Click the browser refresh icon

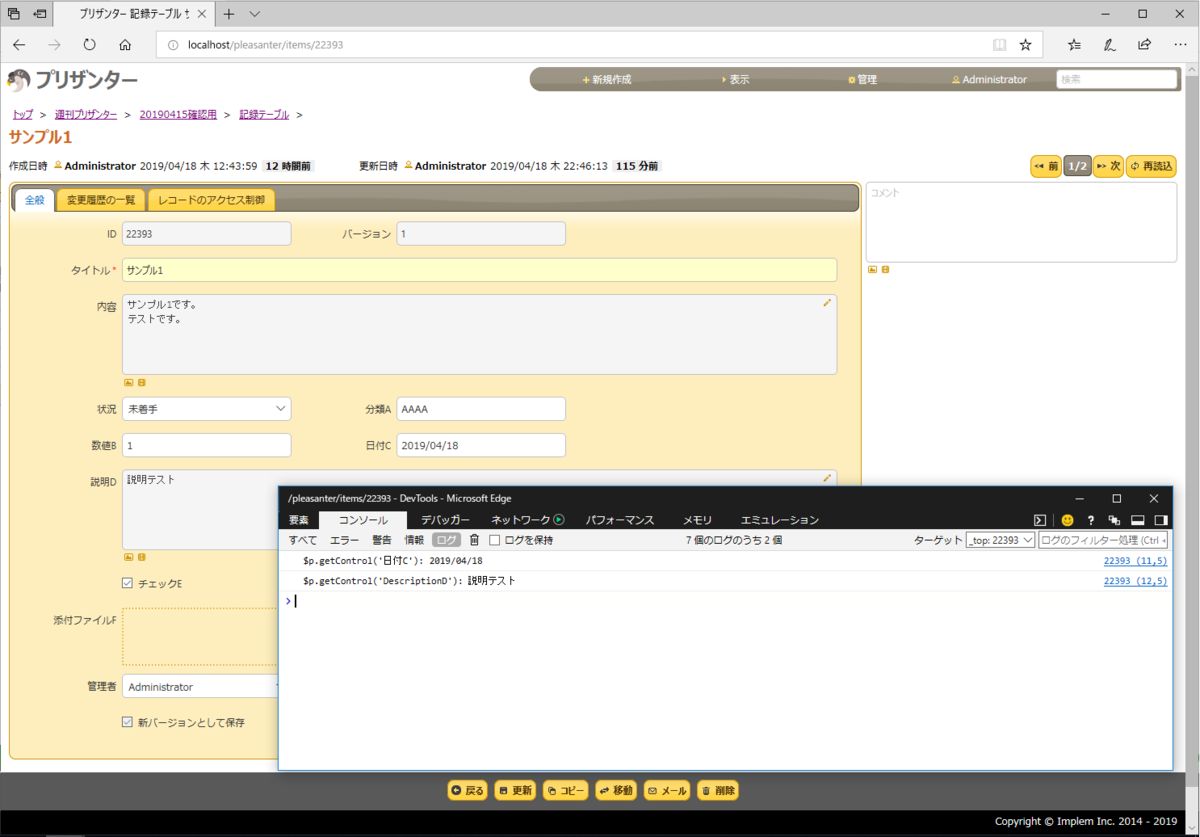pos(89,45)
